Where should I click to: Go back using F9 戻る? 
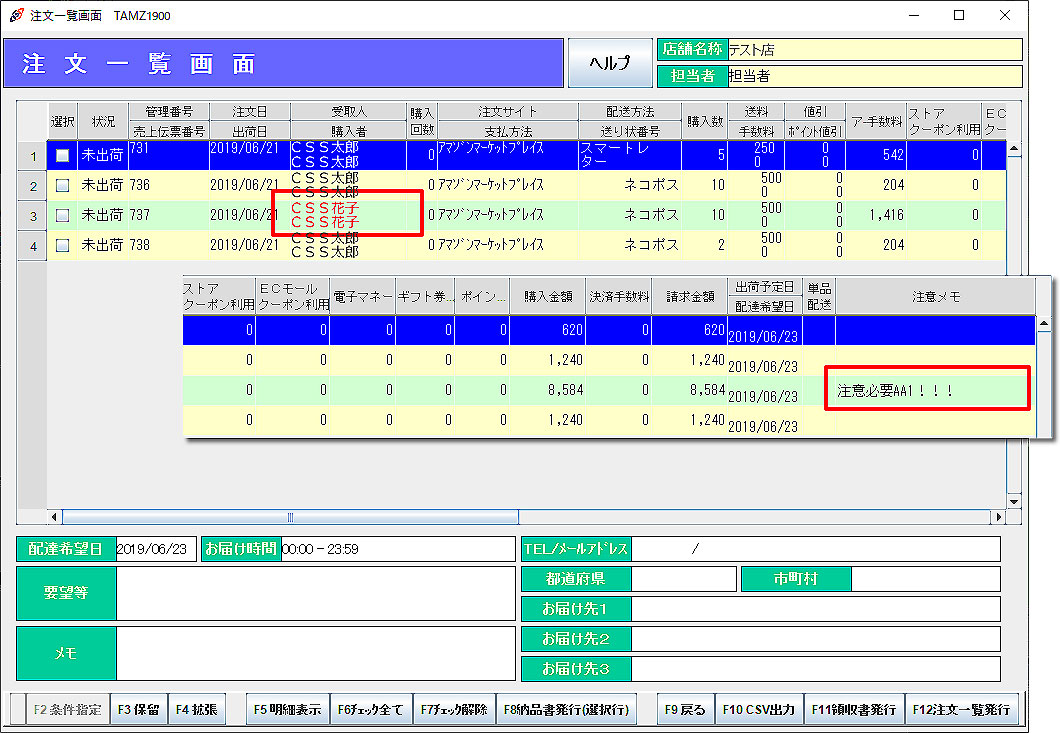point(685,710)
